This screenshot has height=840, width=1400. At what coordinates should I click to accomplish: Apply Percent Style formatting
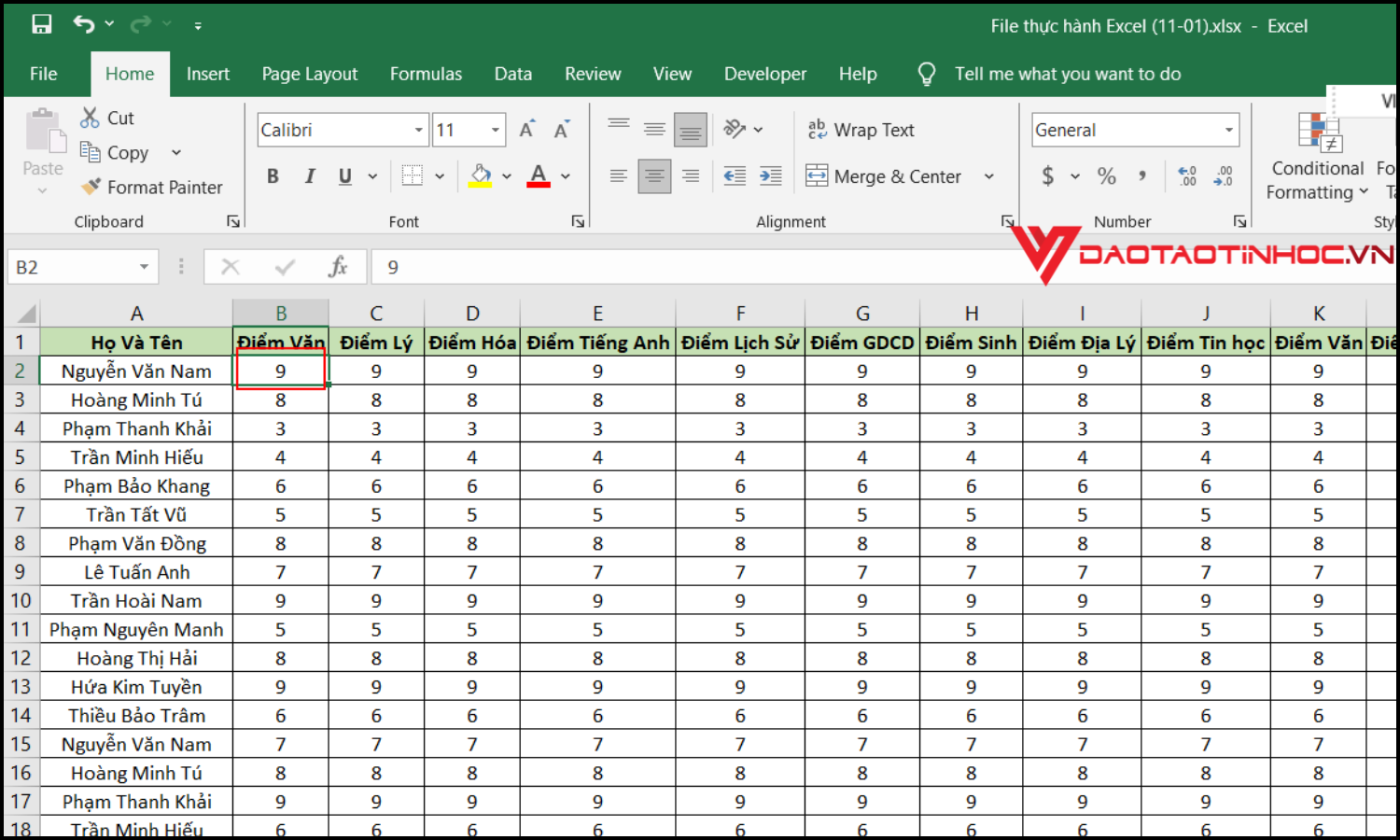[x=1107, y=175]
